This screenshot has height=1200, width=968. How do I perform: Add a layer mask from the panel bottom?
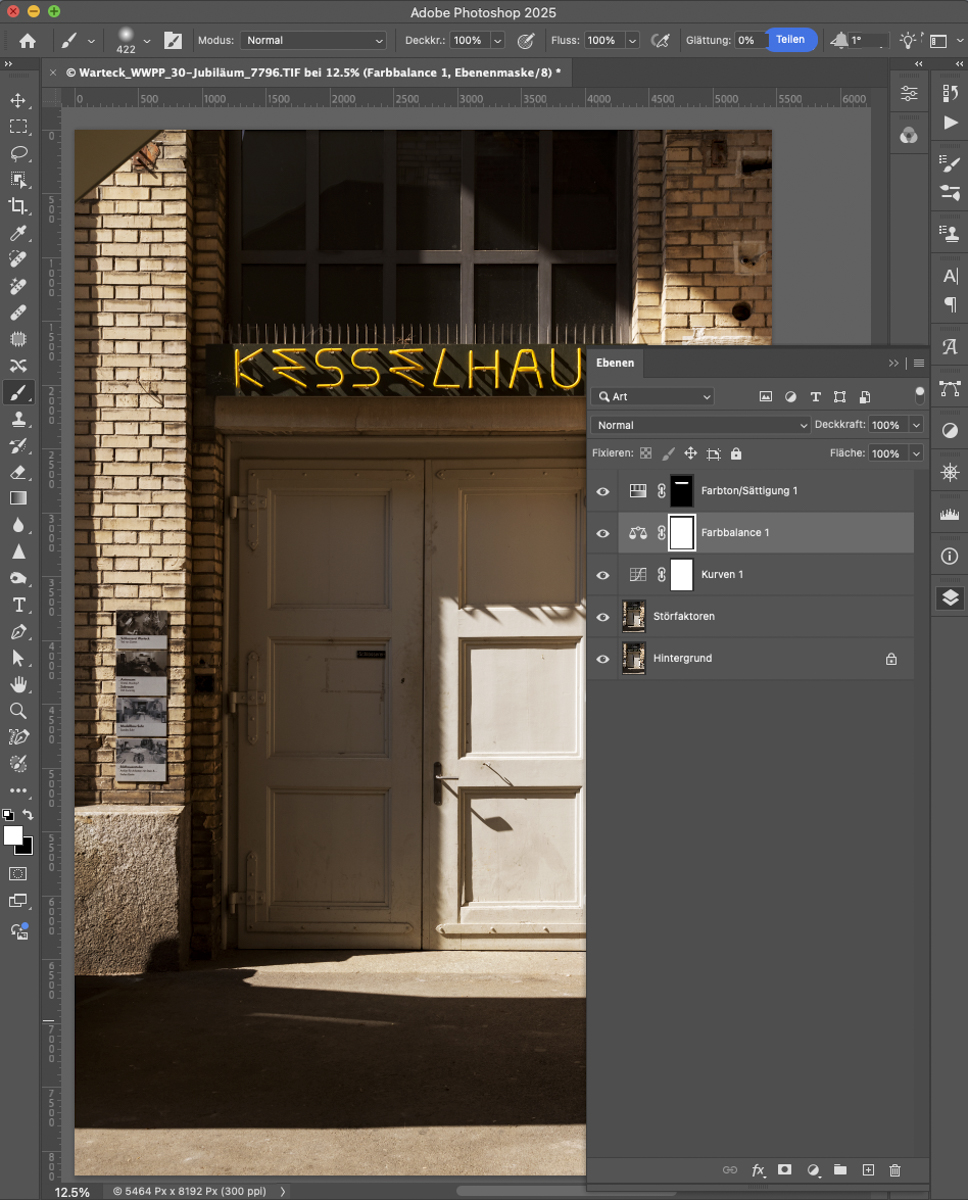pos(784,1169)
